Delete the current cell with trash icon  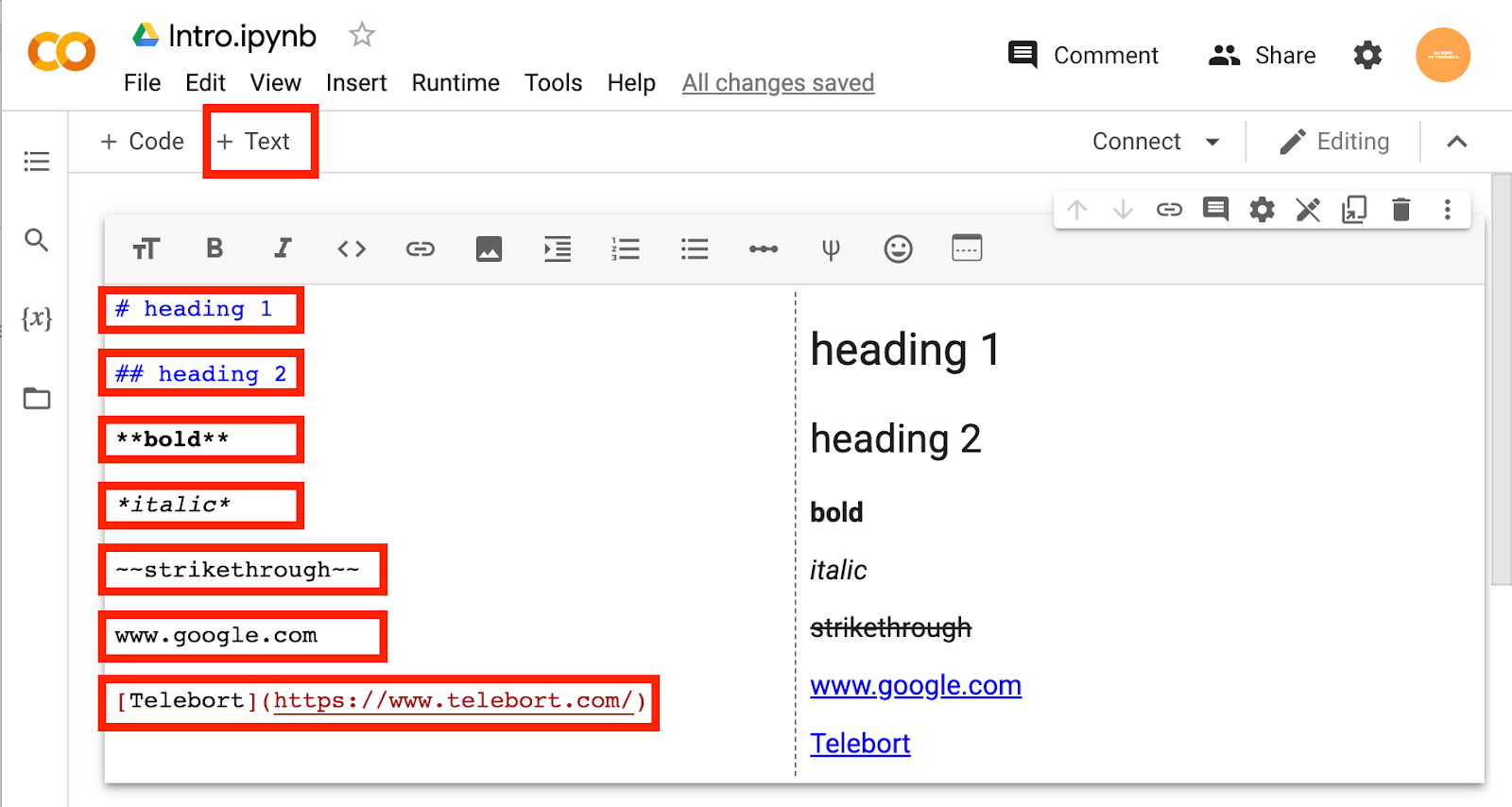(x=1401, y=210)
